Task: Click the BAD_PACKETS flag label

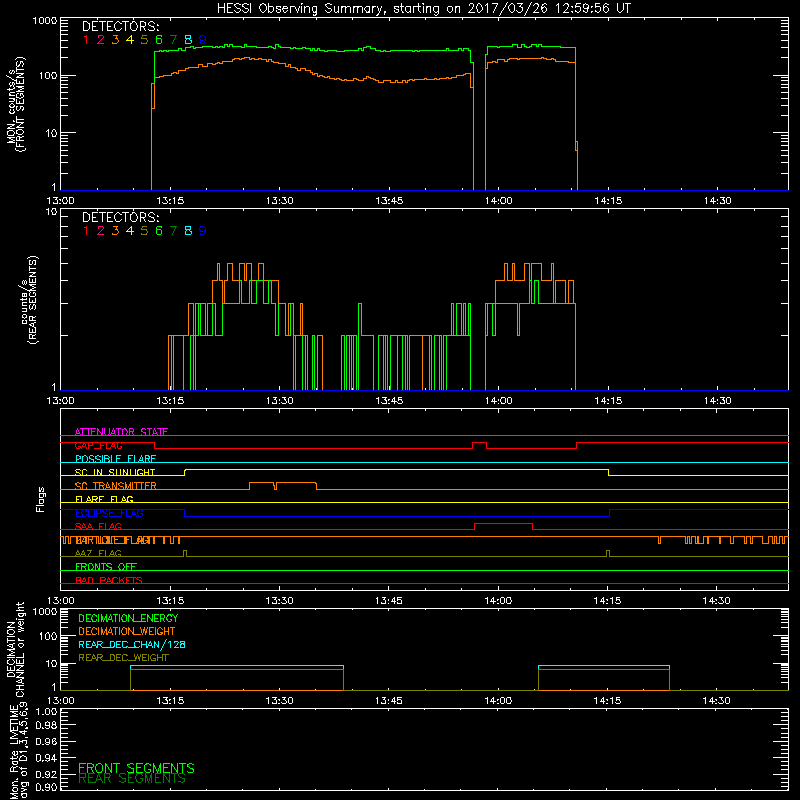Action: (109, 580)
